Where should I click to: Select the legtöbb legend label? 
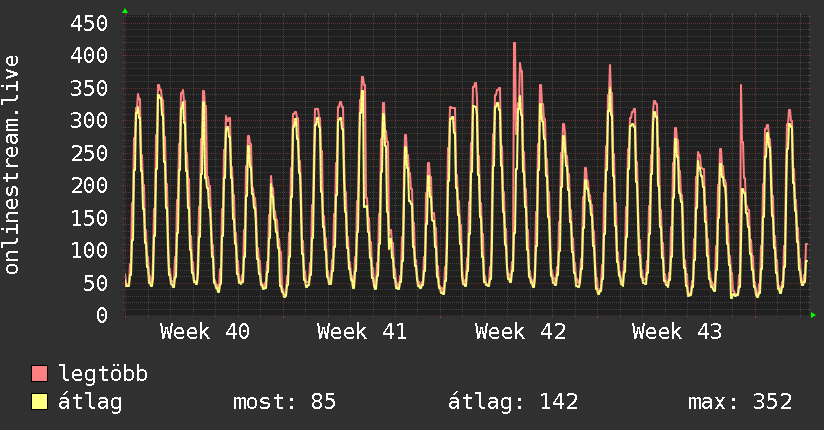pos(103,373)
